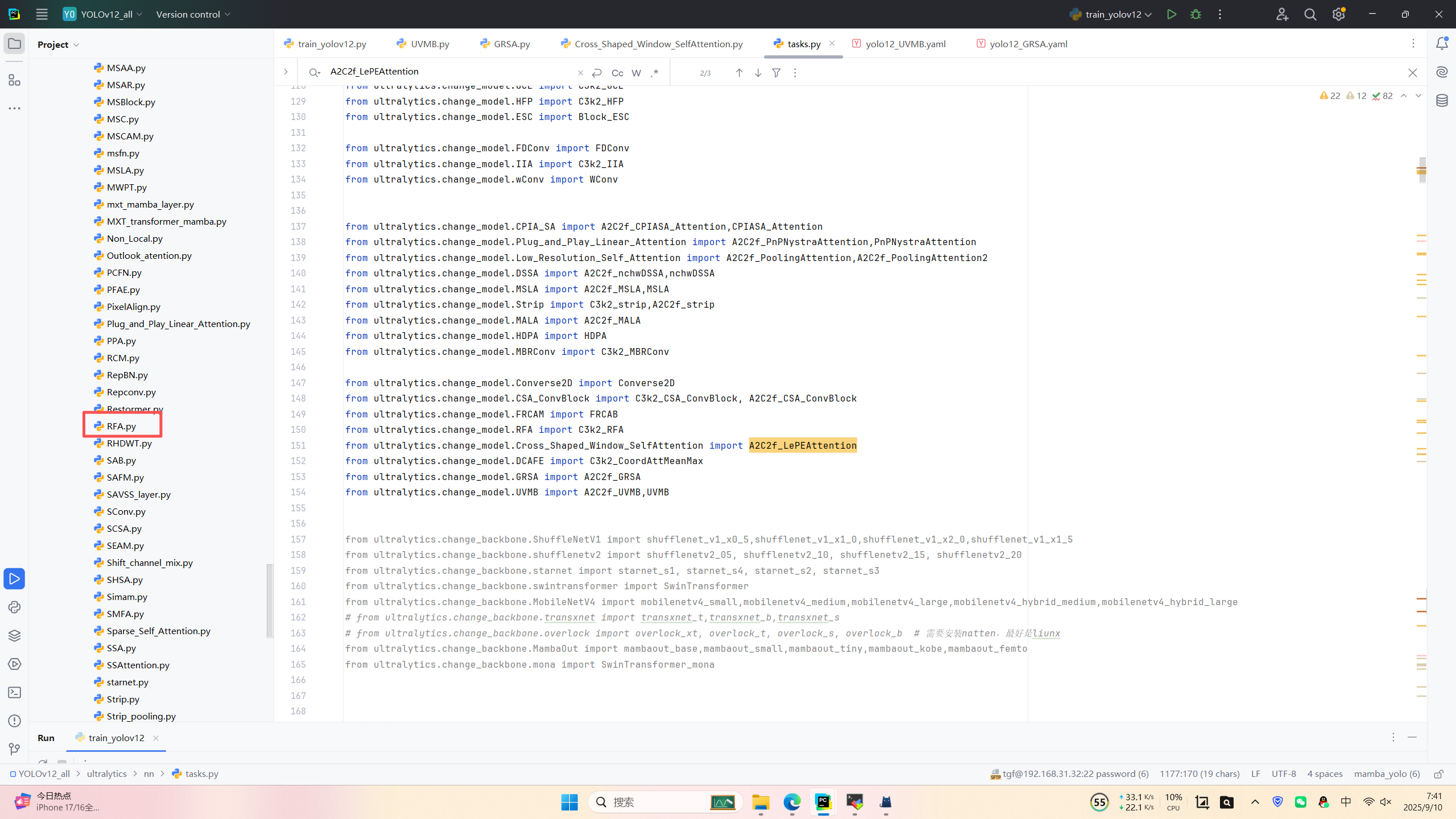
Task: Open the Terminal tool window
Action: click(x=14, y=692)
